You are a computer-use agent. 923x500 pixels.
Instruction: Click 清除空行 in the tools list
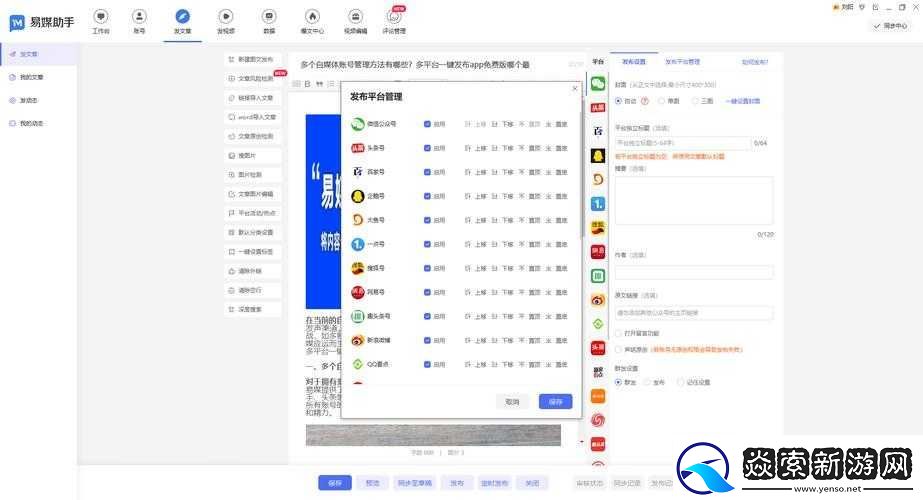coord(253,290)
